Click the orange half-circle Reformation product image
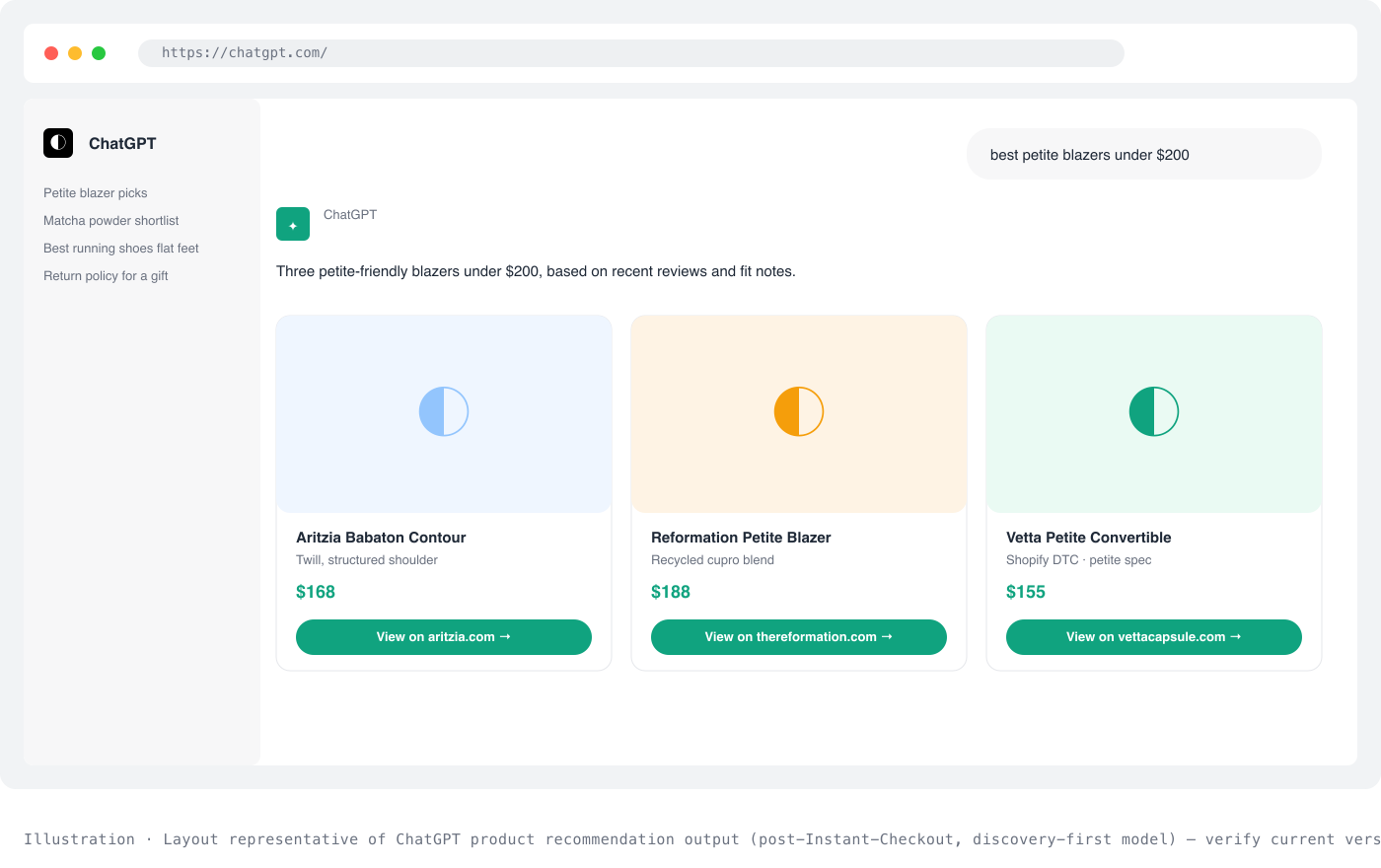The height and width of the screenshot is (868, 1381). click(x=799, y=411)
